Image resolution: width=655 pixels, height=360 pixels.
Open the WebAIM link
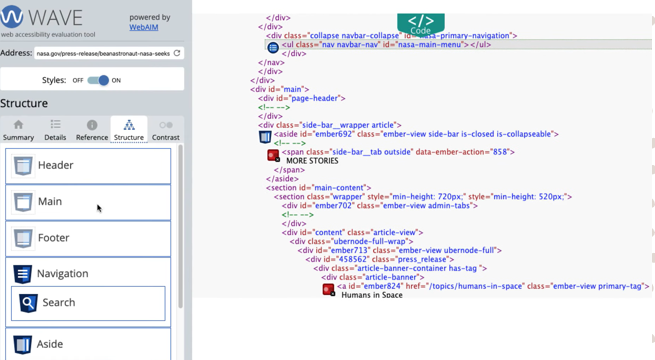(x=144, y=27)
